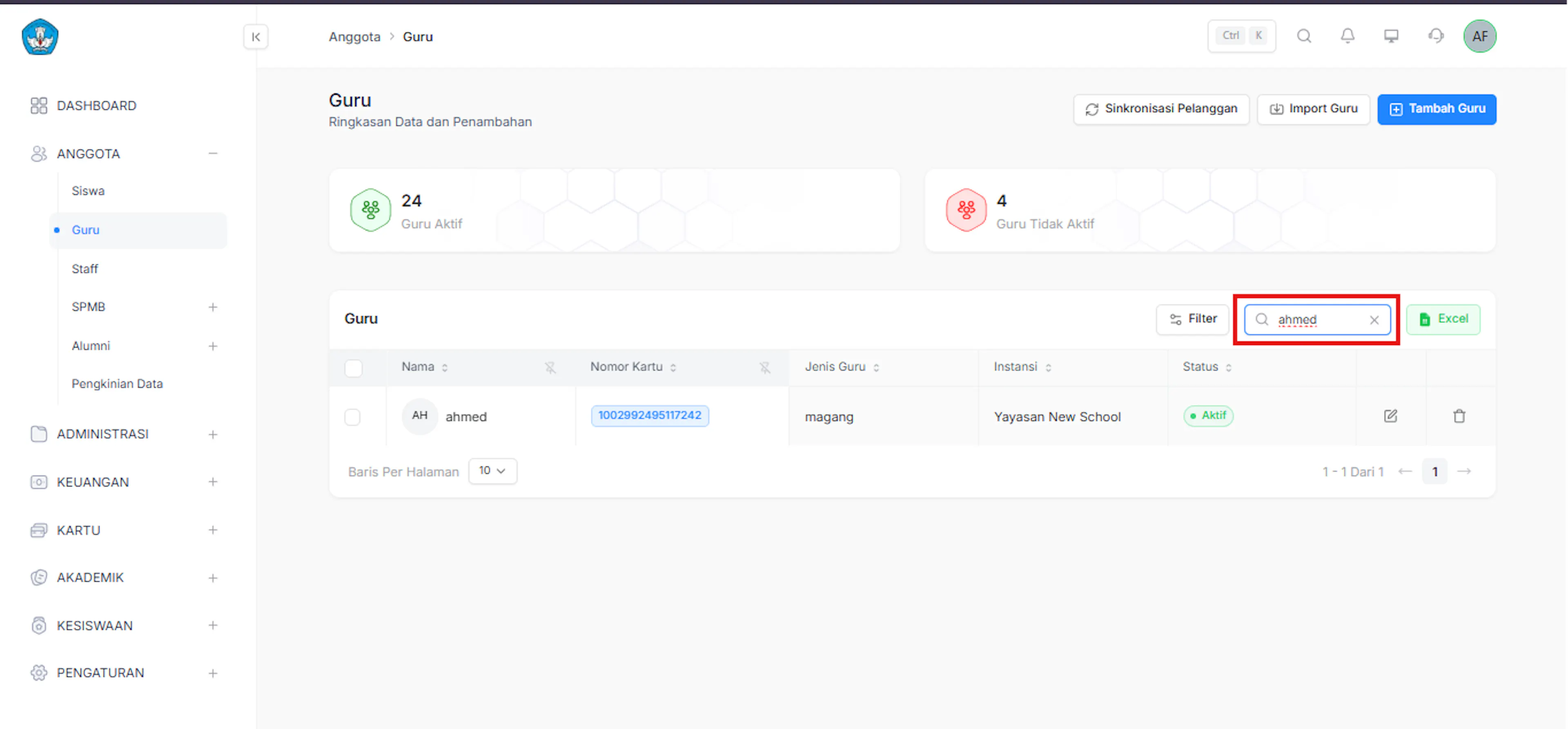Open the AF profile avatar
This screenshot has height=729, width=1568.
pos(1479,36)
